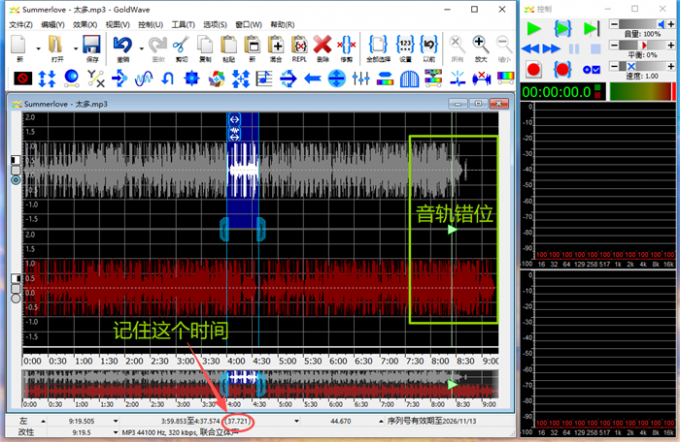Click the Zoom In (放大) magnifier icon

coord(481,46)
